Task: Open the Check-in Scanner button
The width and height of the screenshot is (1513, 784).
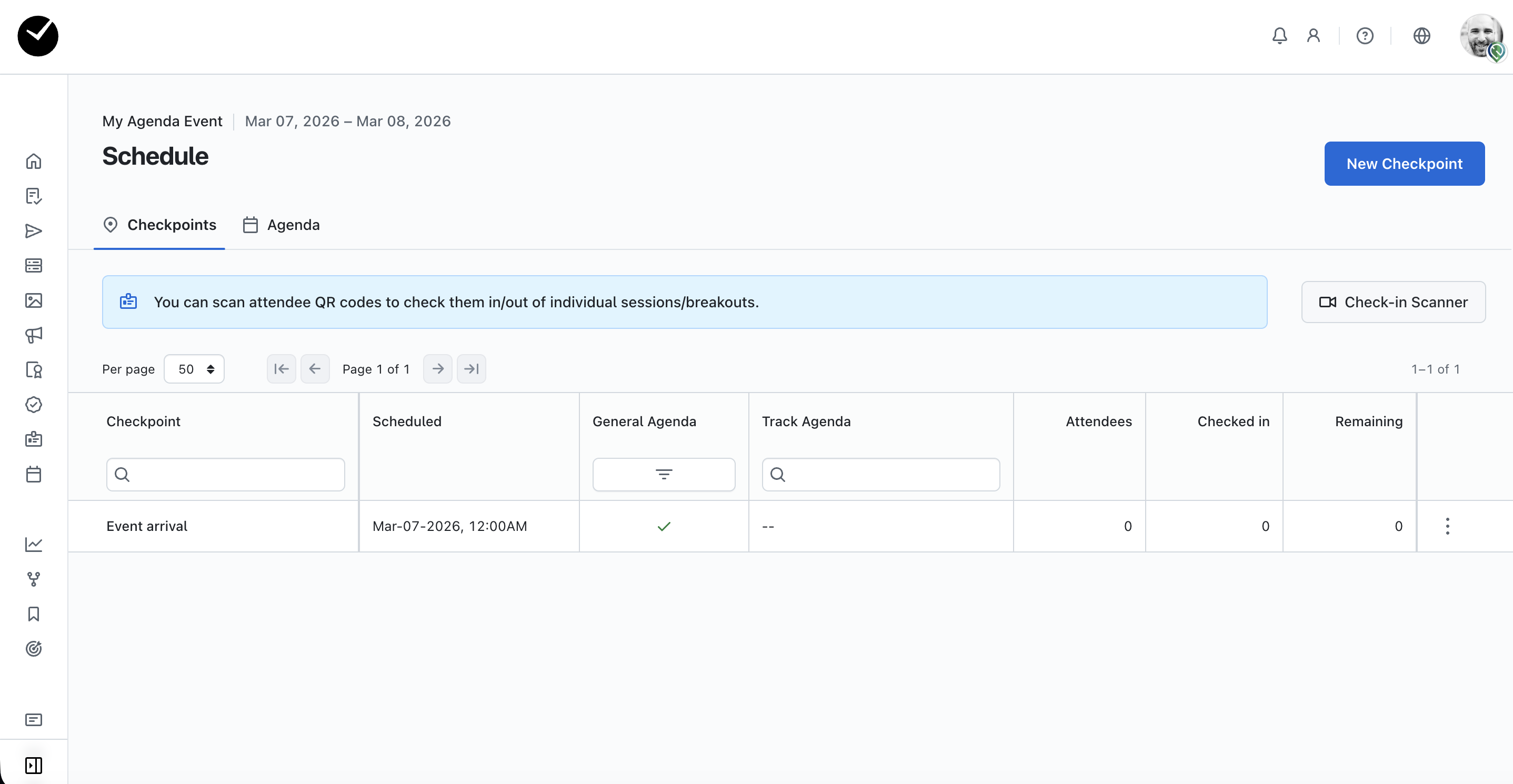Action: pos(1392,302)
